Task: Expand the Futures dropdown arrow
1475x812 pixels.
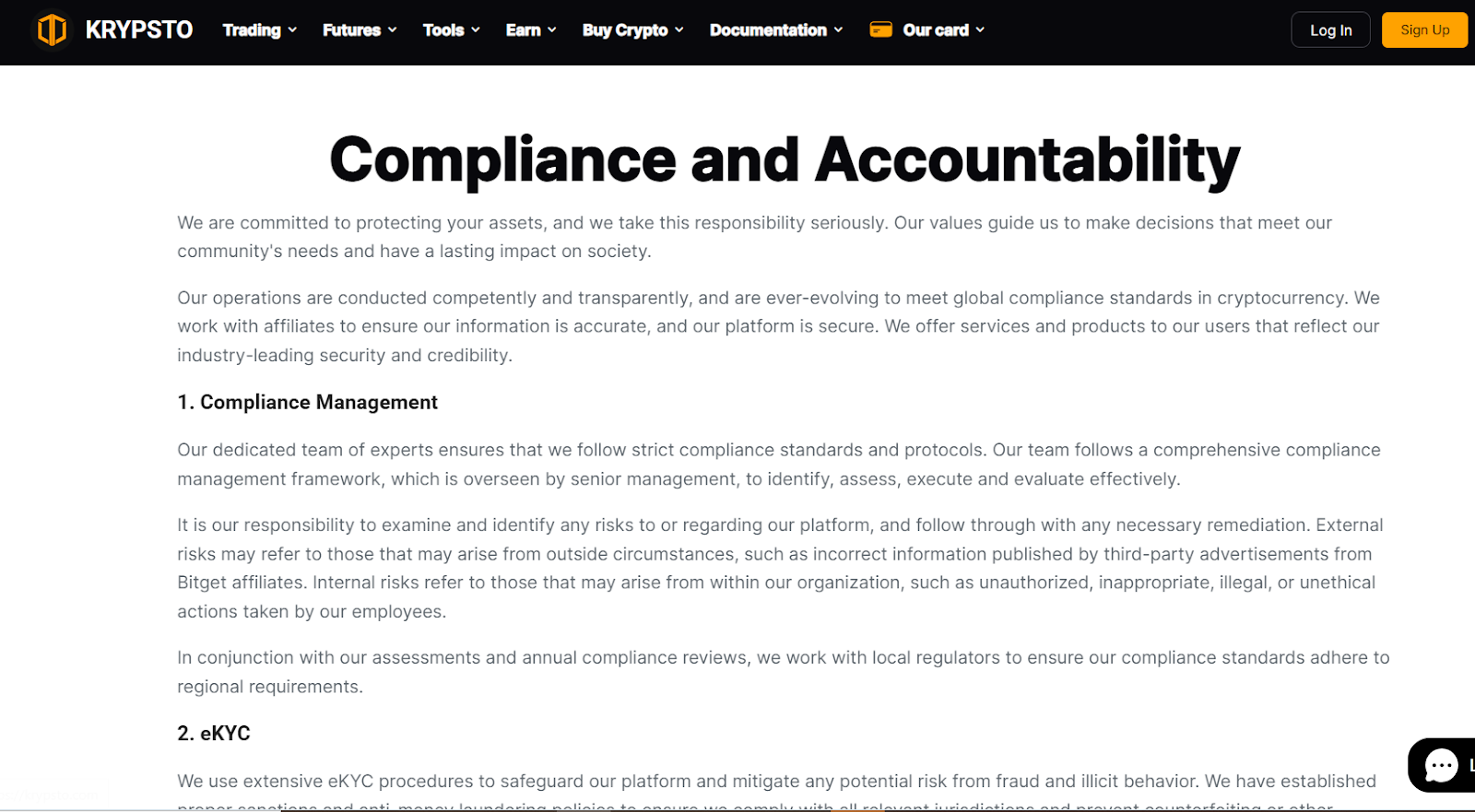Action: point(393,30)
